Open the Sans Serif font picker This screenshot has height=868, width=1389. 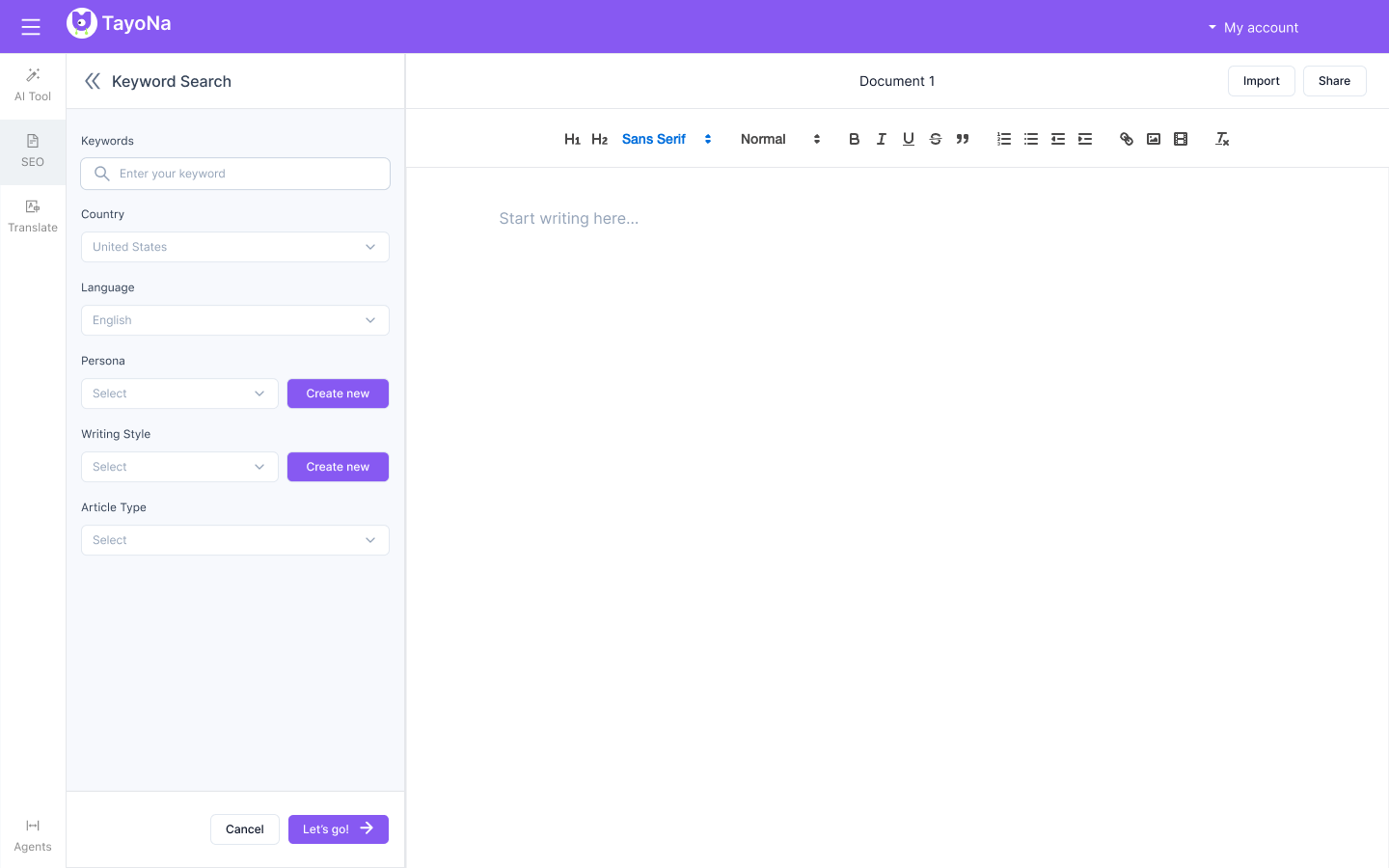[667, 139]
